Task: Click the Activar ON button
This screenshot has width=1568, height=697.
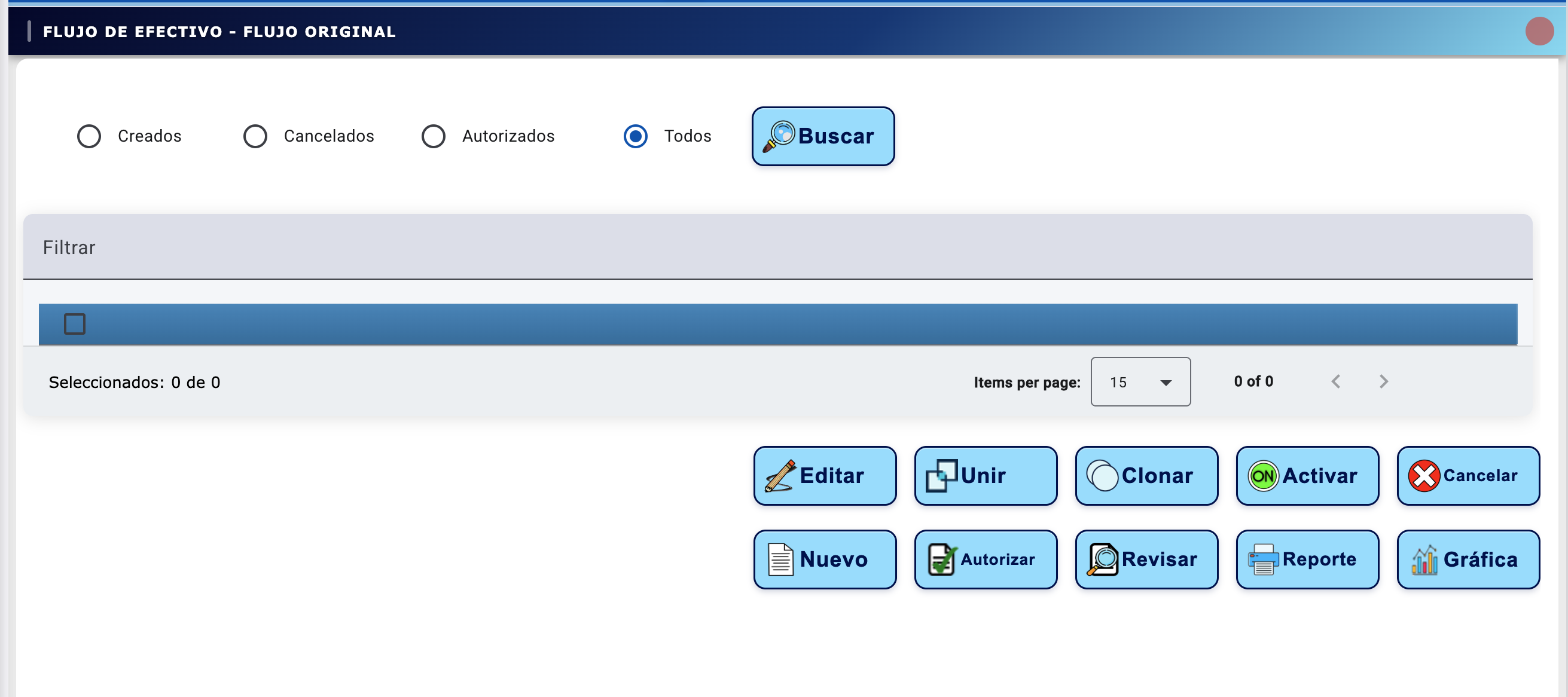Action: pyautogui.click(x=1306, y=476)
